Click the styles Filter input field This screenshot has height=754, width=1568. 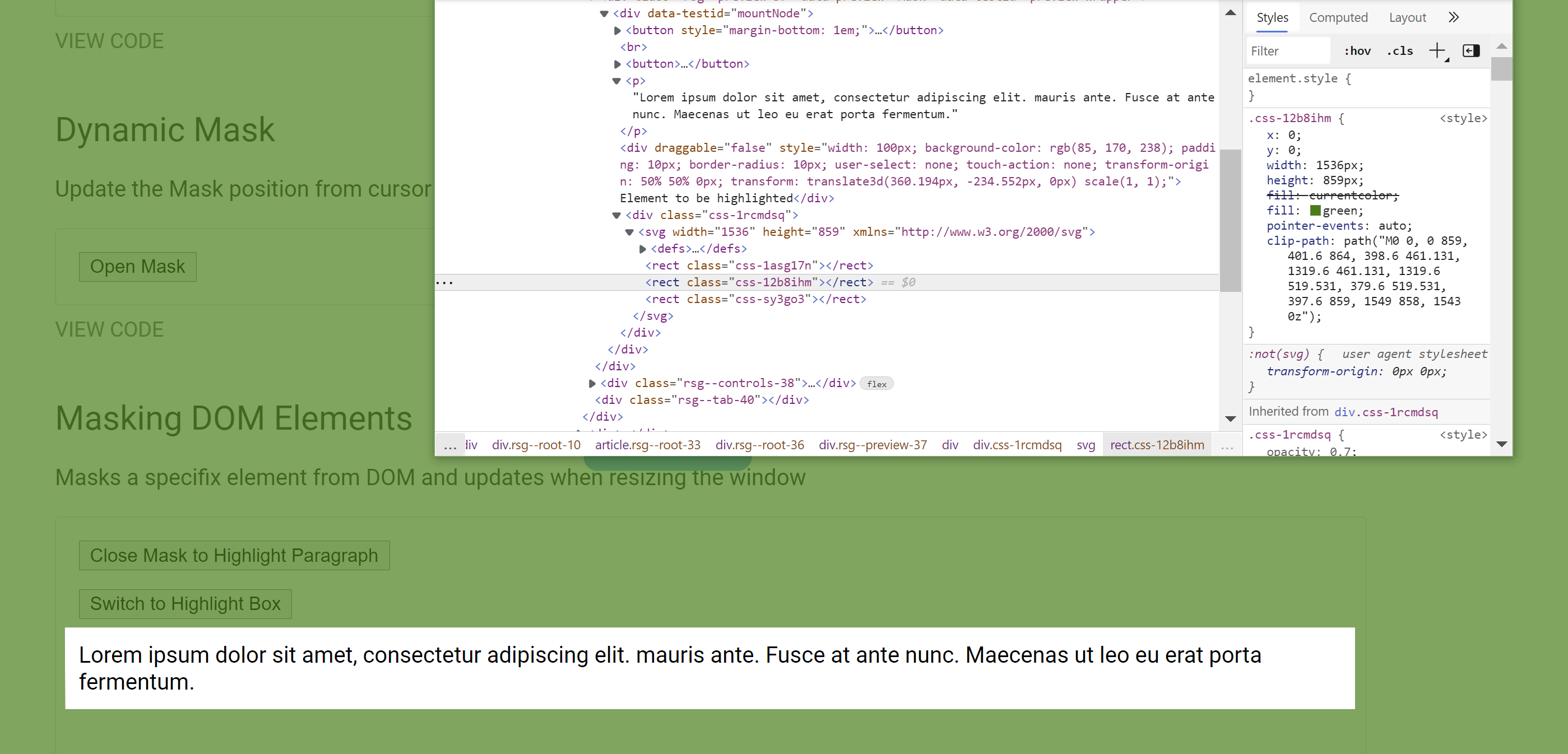(1287, 51)
